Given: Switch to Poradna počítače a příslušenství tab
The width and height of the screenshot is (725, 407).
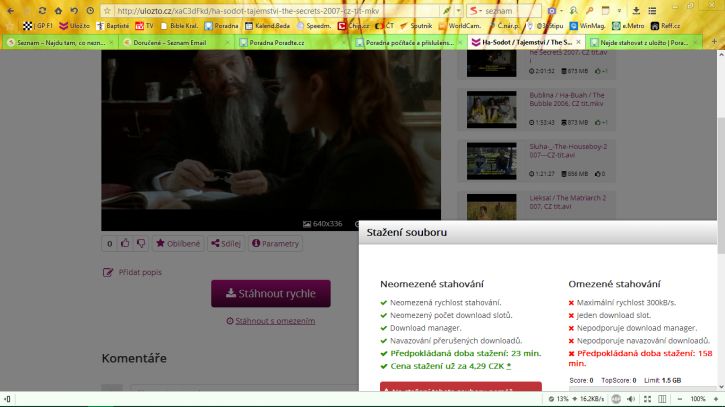Looking at the screenshot, I should pyautogui.click(x=409, y=43).
